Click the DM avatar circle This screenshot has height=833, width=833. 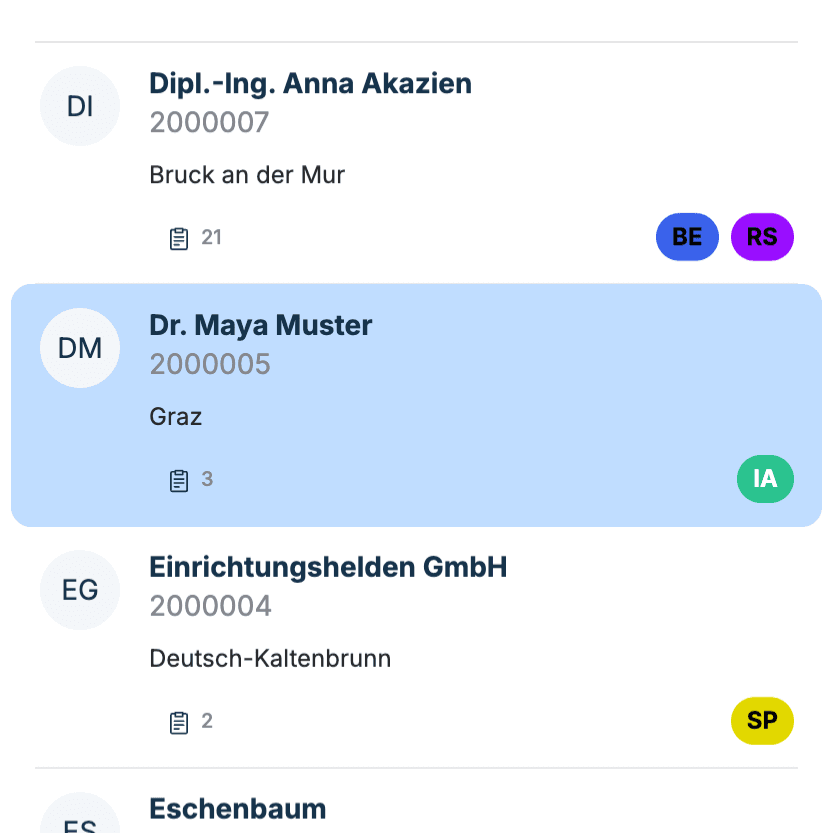(80, 348)
